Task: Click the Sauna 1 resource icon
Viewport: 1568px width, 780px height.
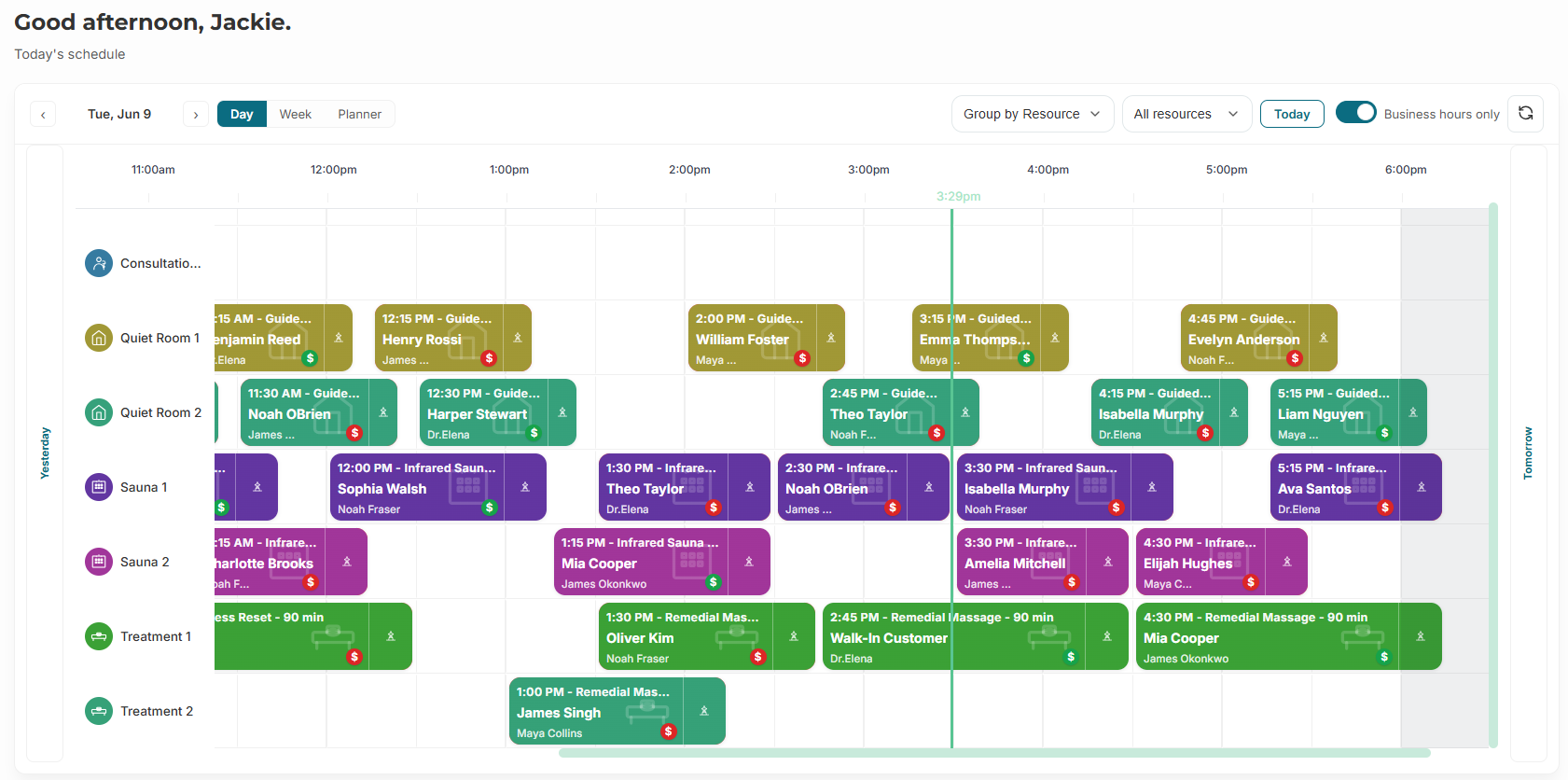Action: 99,487
